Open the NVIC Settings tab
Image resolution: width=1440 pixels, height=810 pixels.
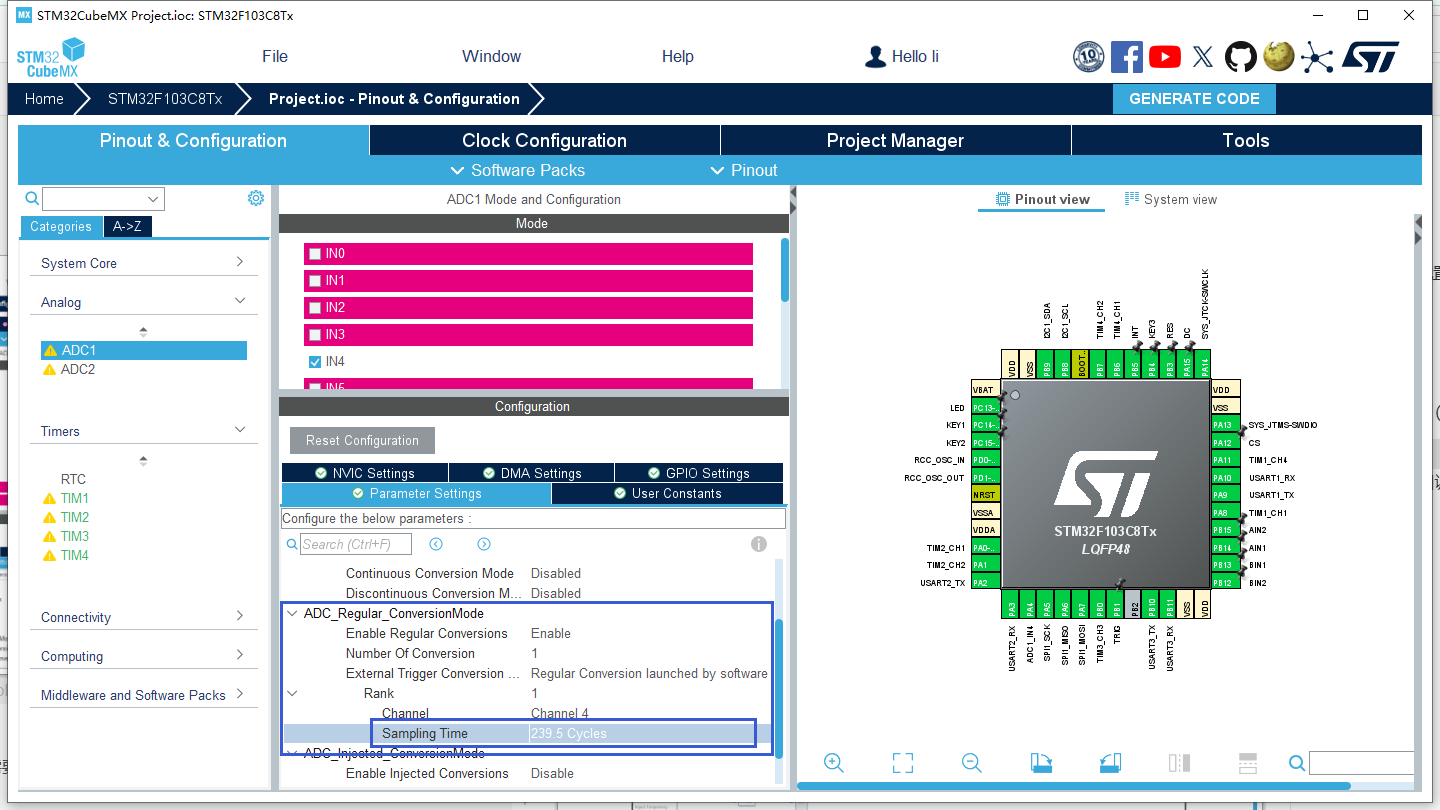pos(365,473)
